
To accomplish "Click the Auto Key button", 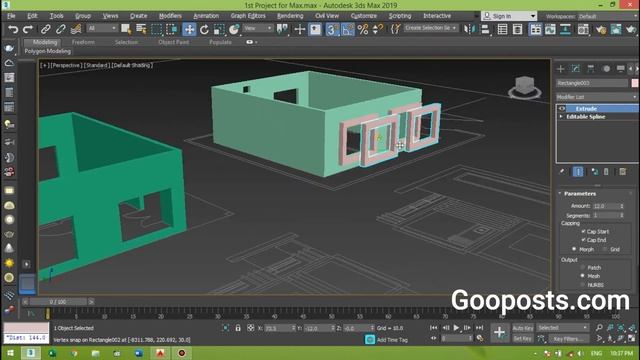I will [x=522, y=328].
